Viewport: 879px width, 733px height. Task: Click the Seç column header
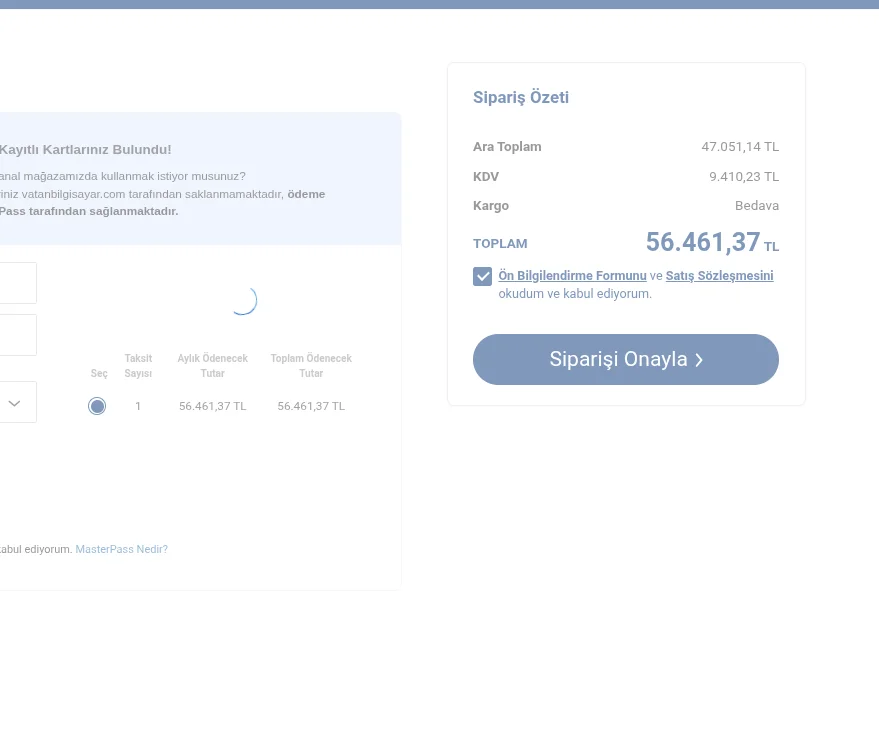click(99, 373)
